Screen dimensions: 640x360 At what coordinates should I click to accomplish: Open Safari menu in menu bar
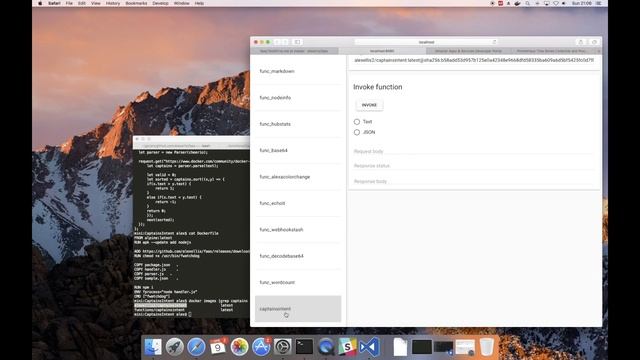click(54, 3)
